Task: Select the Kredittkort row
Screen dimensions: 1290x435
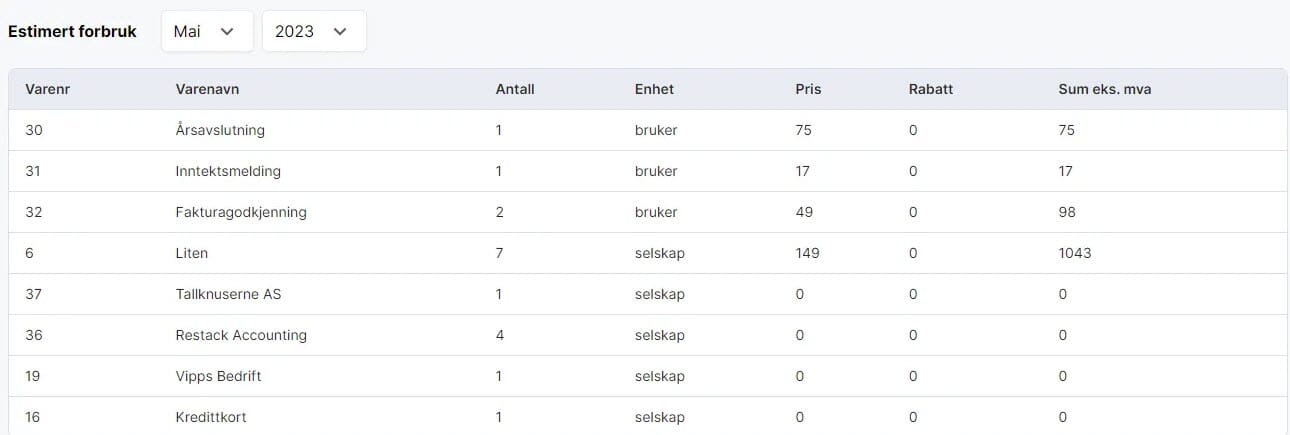Action: pos(208,417)
